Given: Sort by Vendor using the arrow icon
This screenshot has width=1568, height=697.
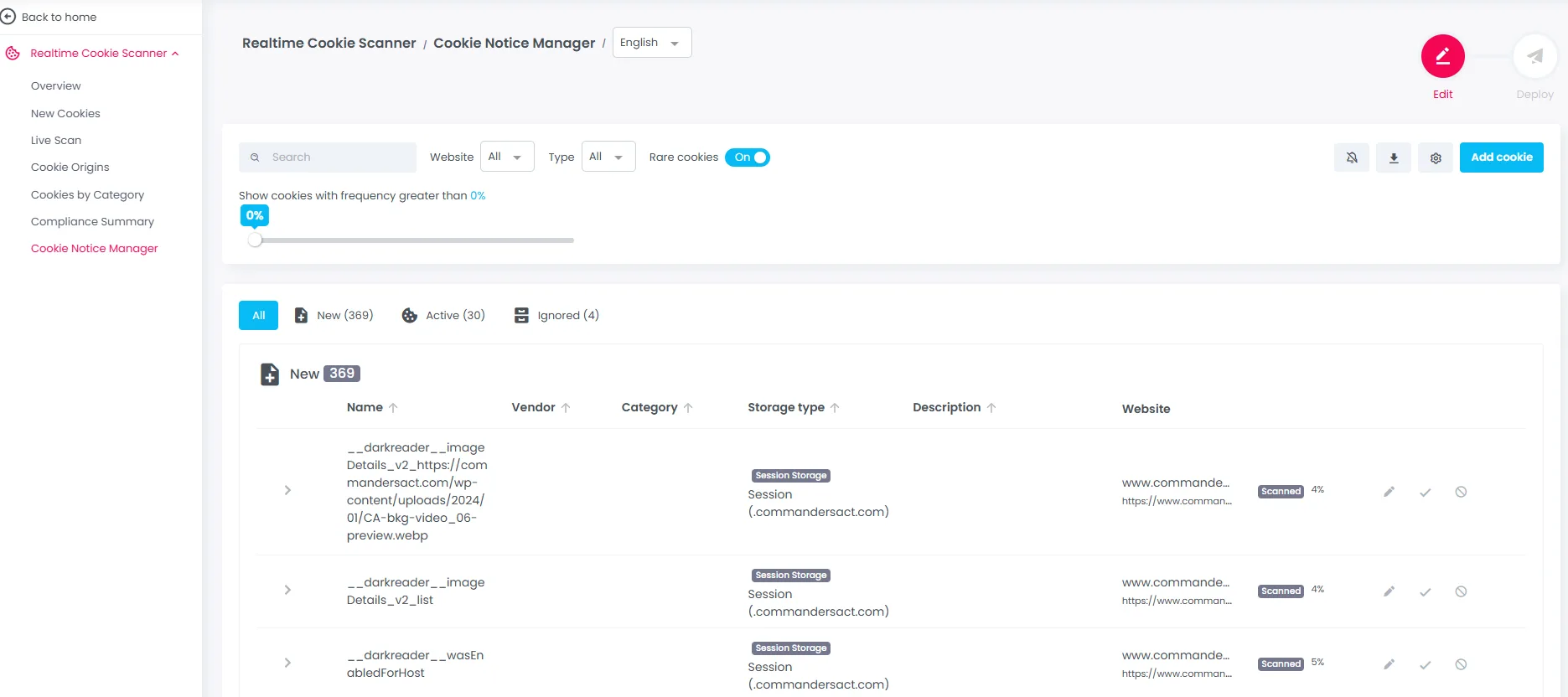Looking at the screenshot, I should [x=566, y=408].
